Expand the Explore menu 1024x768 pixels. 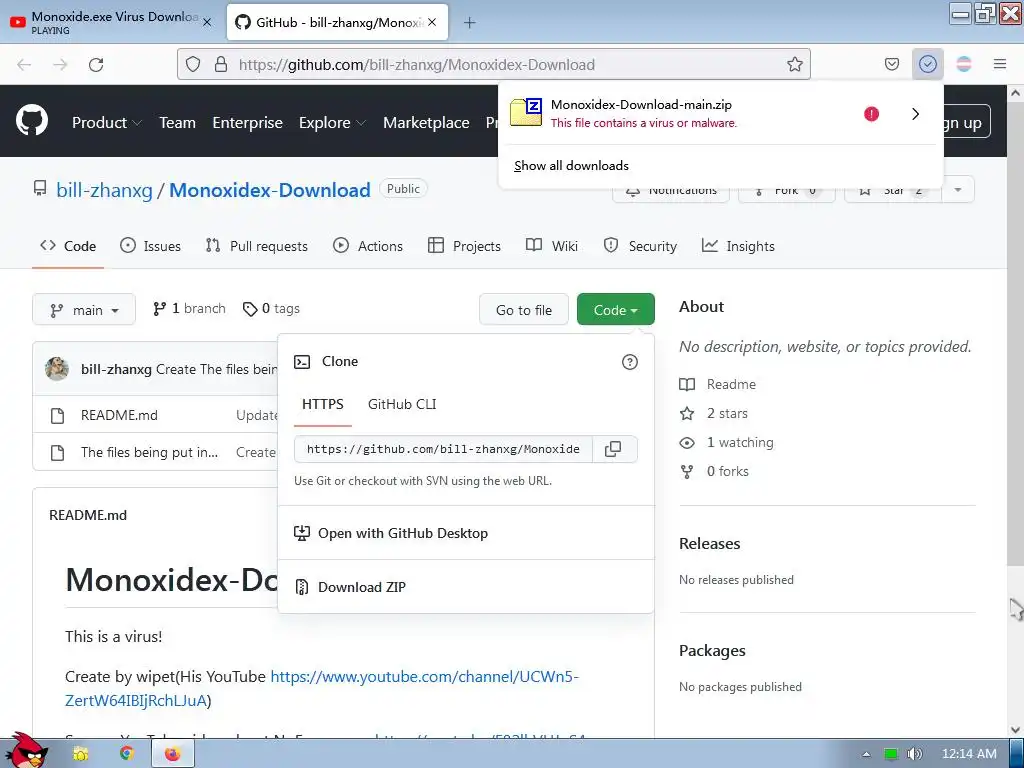coord(332,123)
